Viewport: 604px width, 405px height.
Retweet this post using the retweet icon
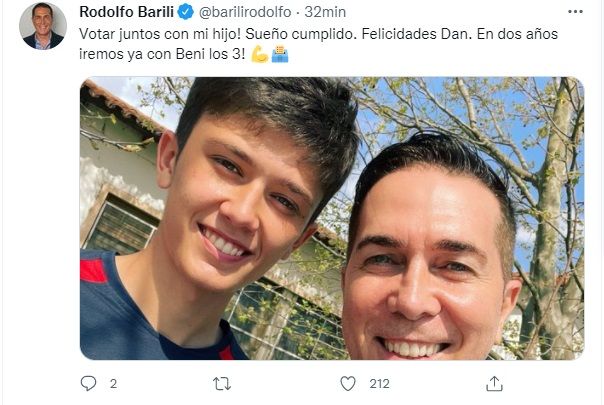[222, 384]
